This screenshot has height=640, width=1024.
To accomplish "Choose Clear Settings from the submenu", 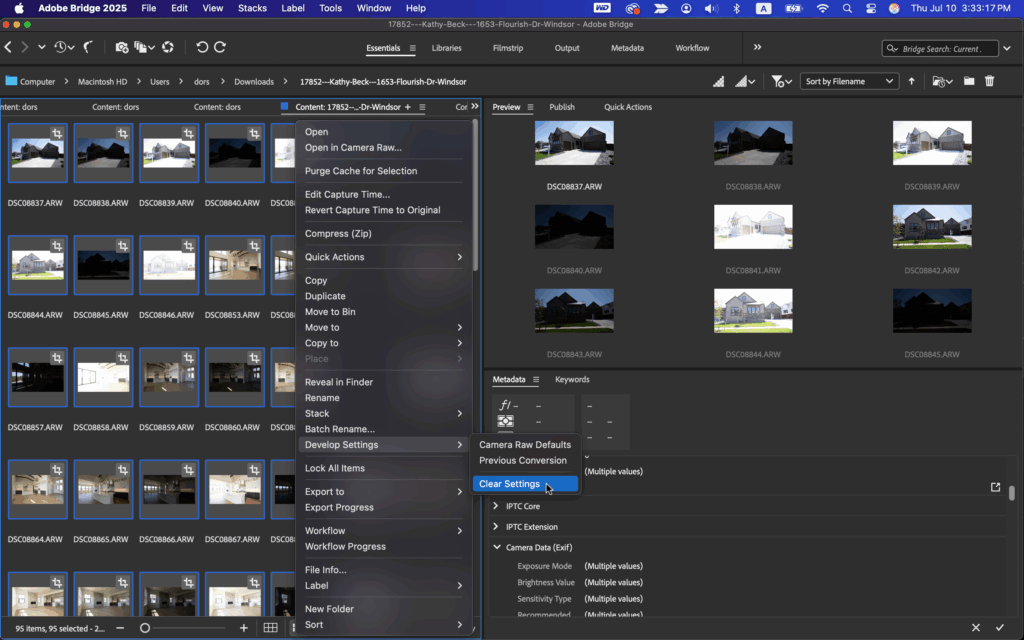I will (x=509, y=484).
